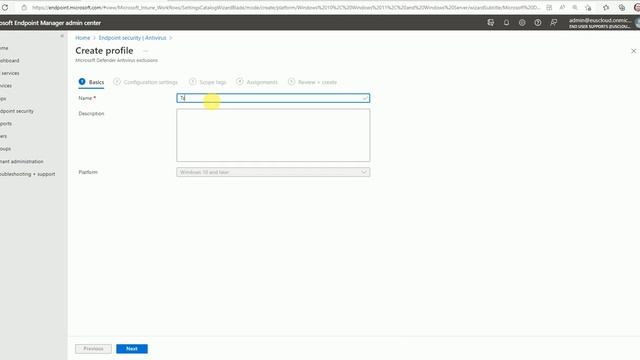Open the notifications bell icon

(x=506, y=23)
